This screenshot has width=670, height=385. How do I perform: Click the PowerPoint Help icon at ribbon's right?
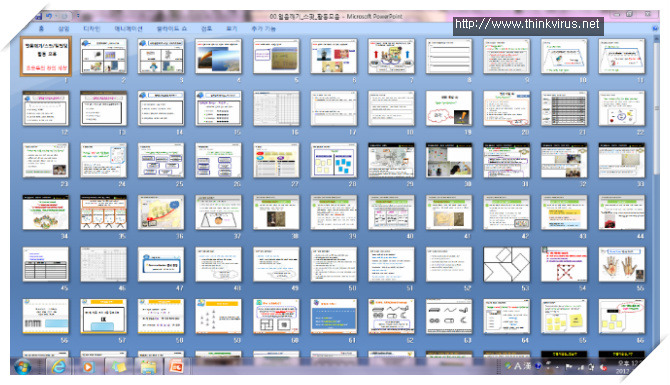[655, 29]
